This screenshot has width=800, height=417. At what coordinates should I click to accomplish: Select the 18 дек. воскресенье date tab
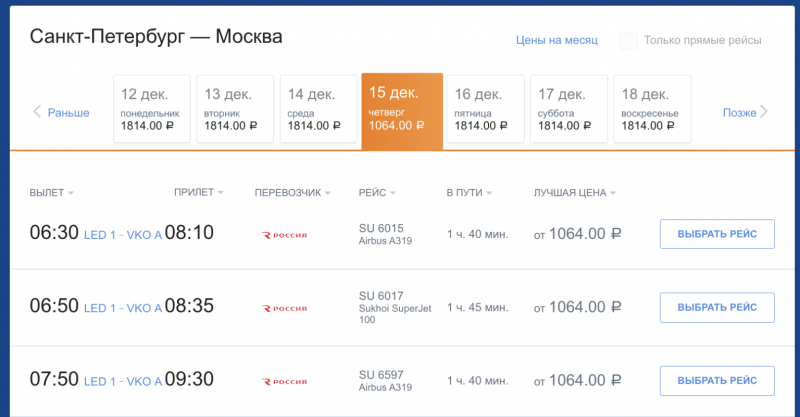tap(653, 109)
